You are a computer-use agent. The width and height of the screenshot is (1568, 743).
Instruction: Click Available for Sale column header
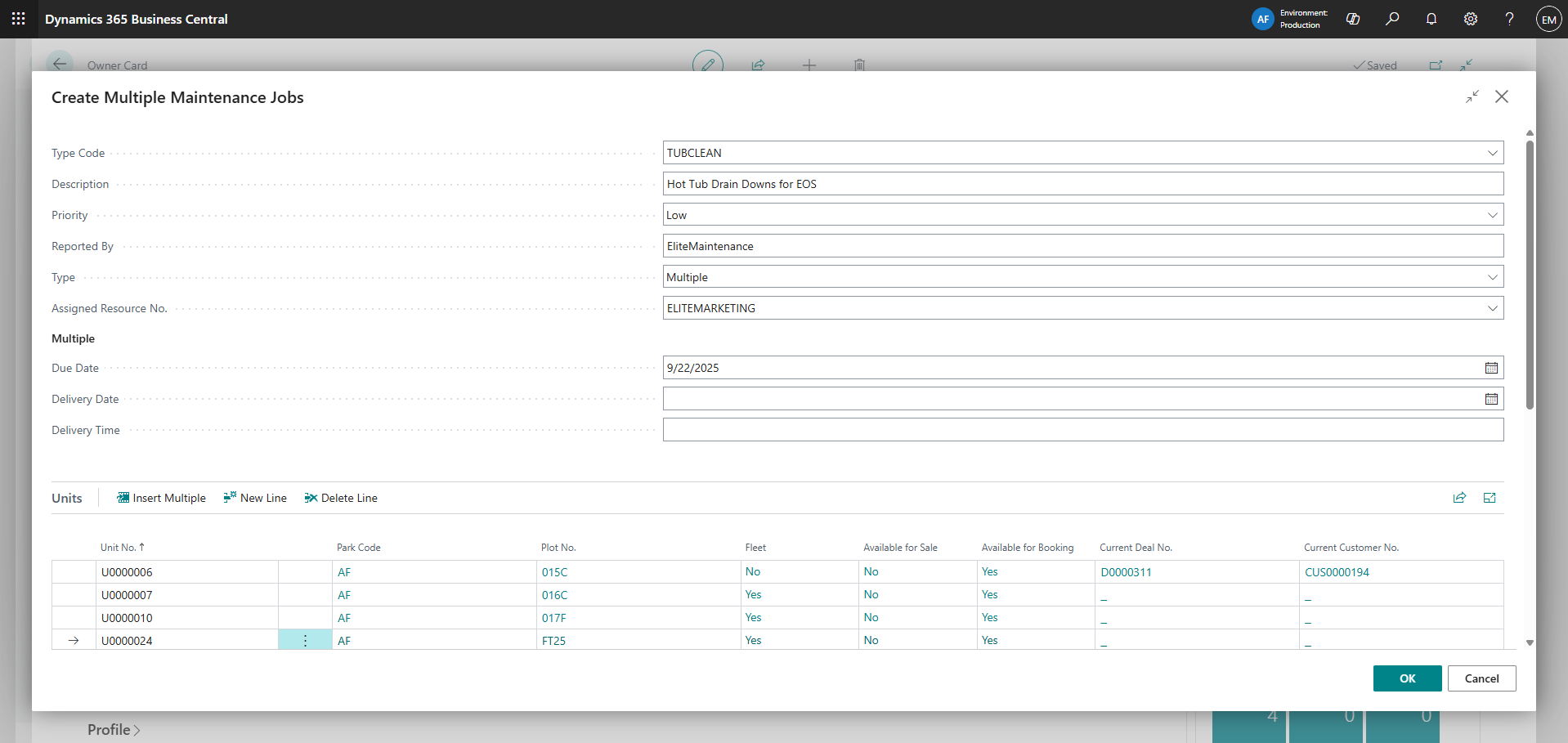pyautogui.click(x=900, y=548)
